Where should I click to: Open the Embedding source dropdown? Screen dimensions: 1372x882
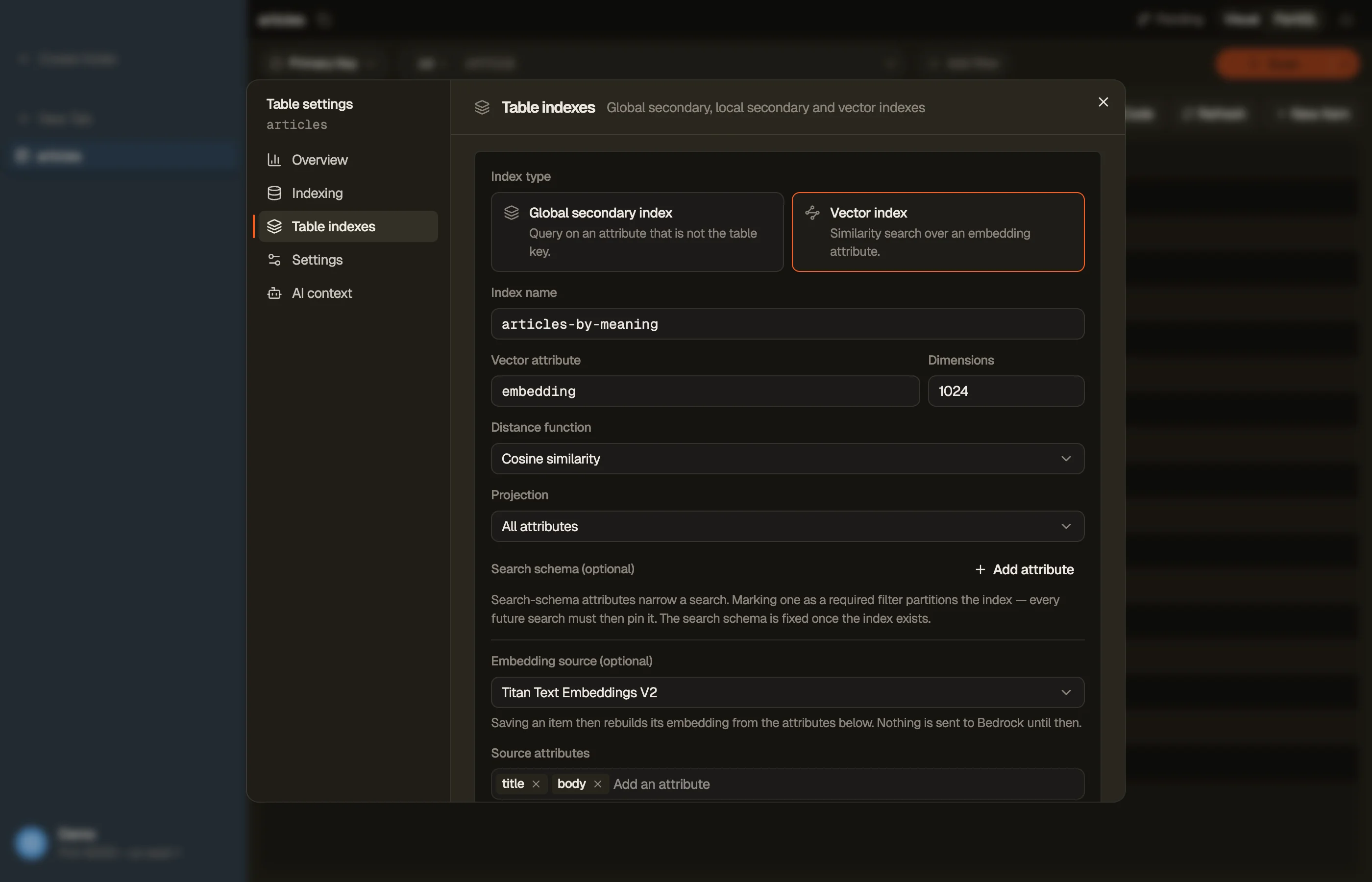point(787,692)
